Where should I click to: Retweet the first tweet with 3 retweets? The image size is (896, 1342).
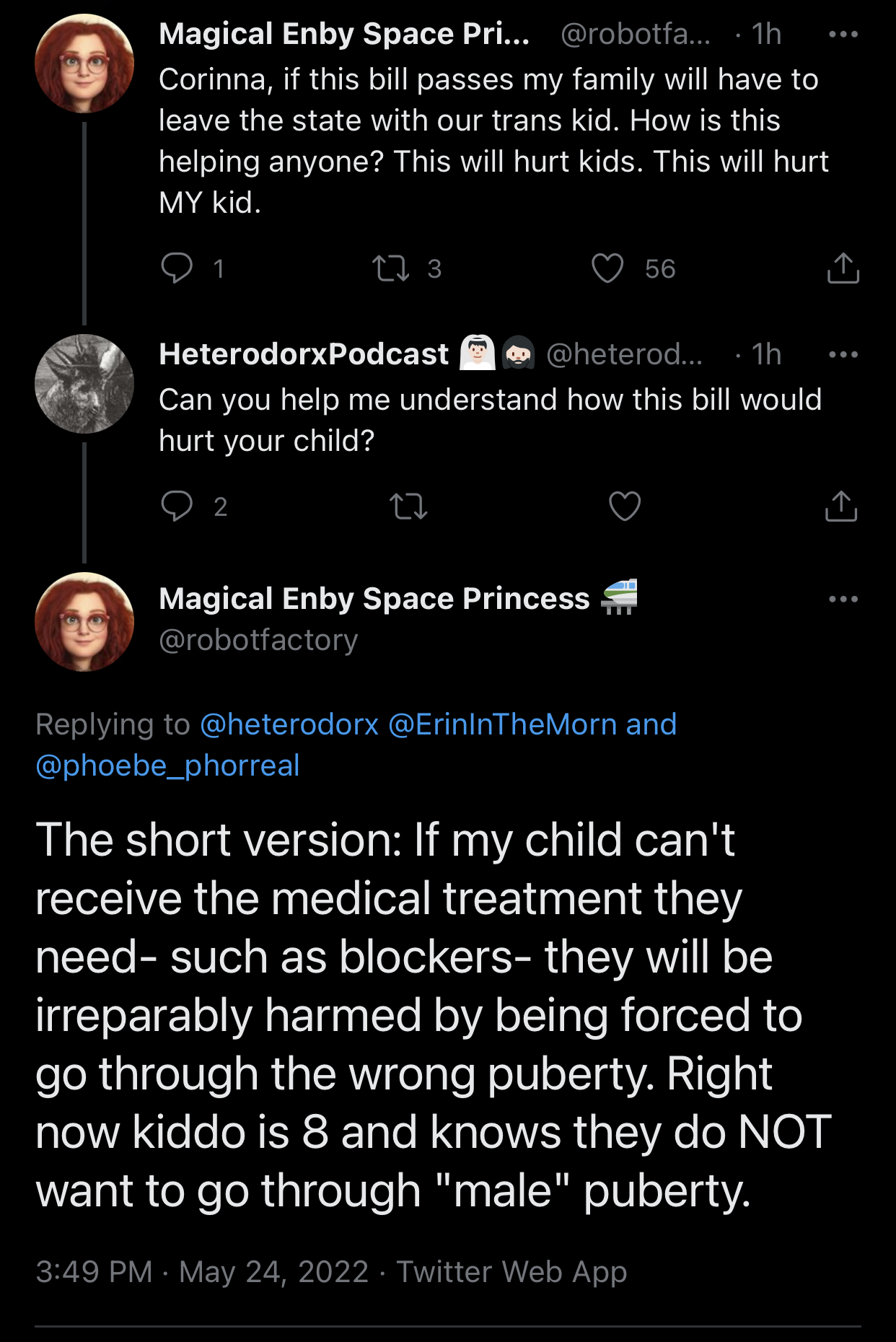390,268
